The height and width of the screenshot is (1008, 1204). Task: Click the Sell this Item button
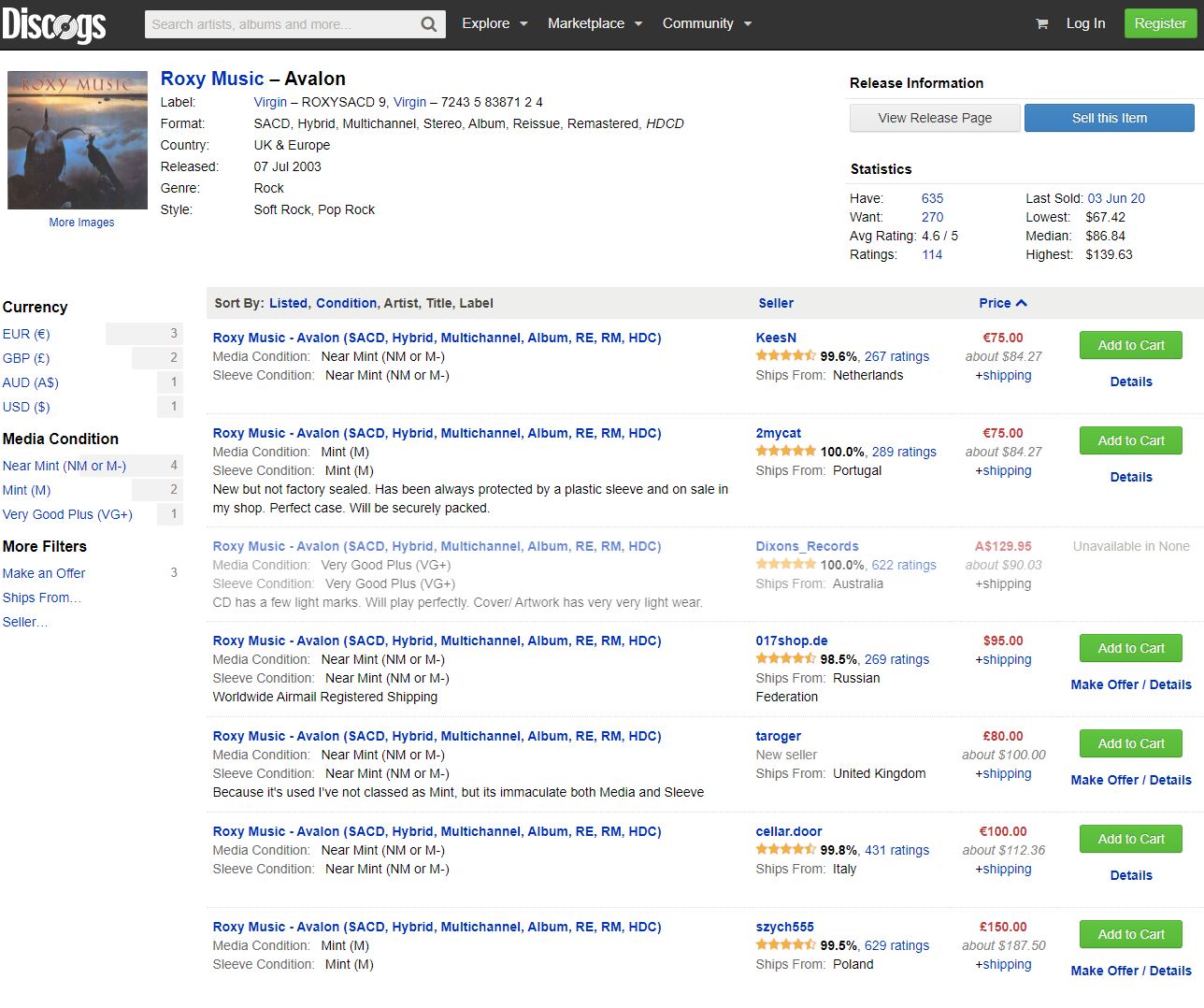[x=1109, y=118]
